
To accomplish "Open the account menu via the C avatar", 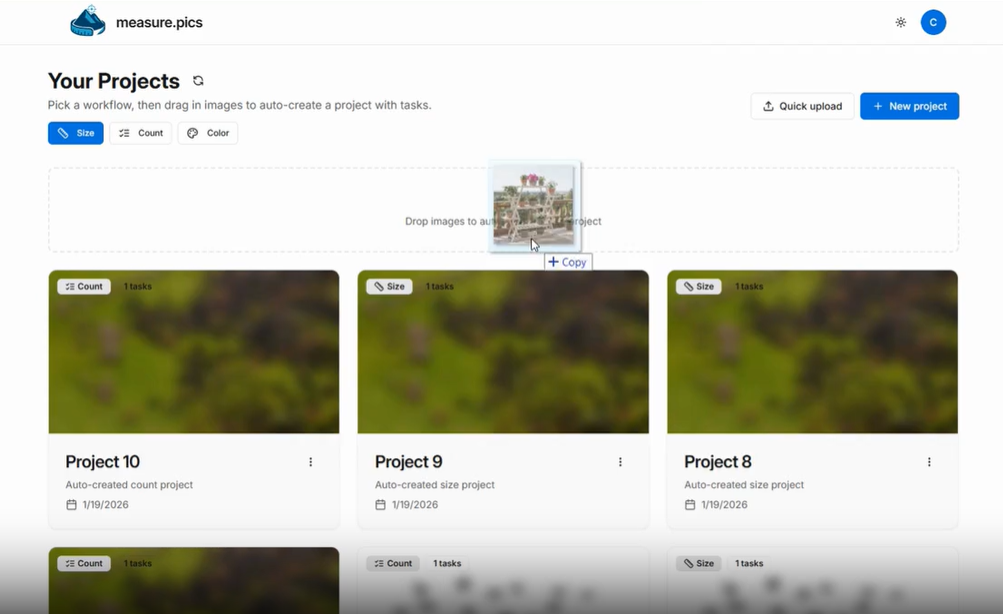I will click(x=932, y=21).
